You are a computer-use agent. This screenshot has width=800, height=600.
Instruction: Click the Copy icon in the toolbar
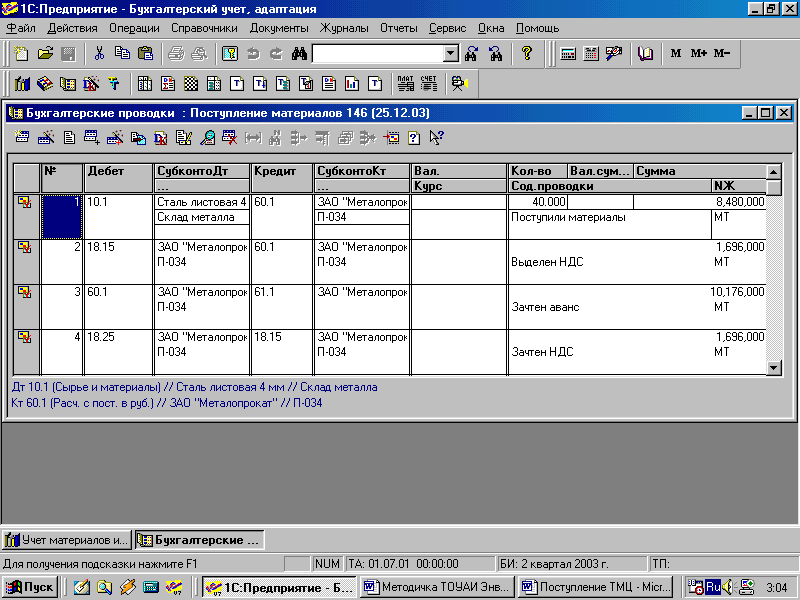(122, 54)
